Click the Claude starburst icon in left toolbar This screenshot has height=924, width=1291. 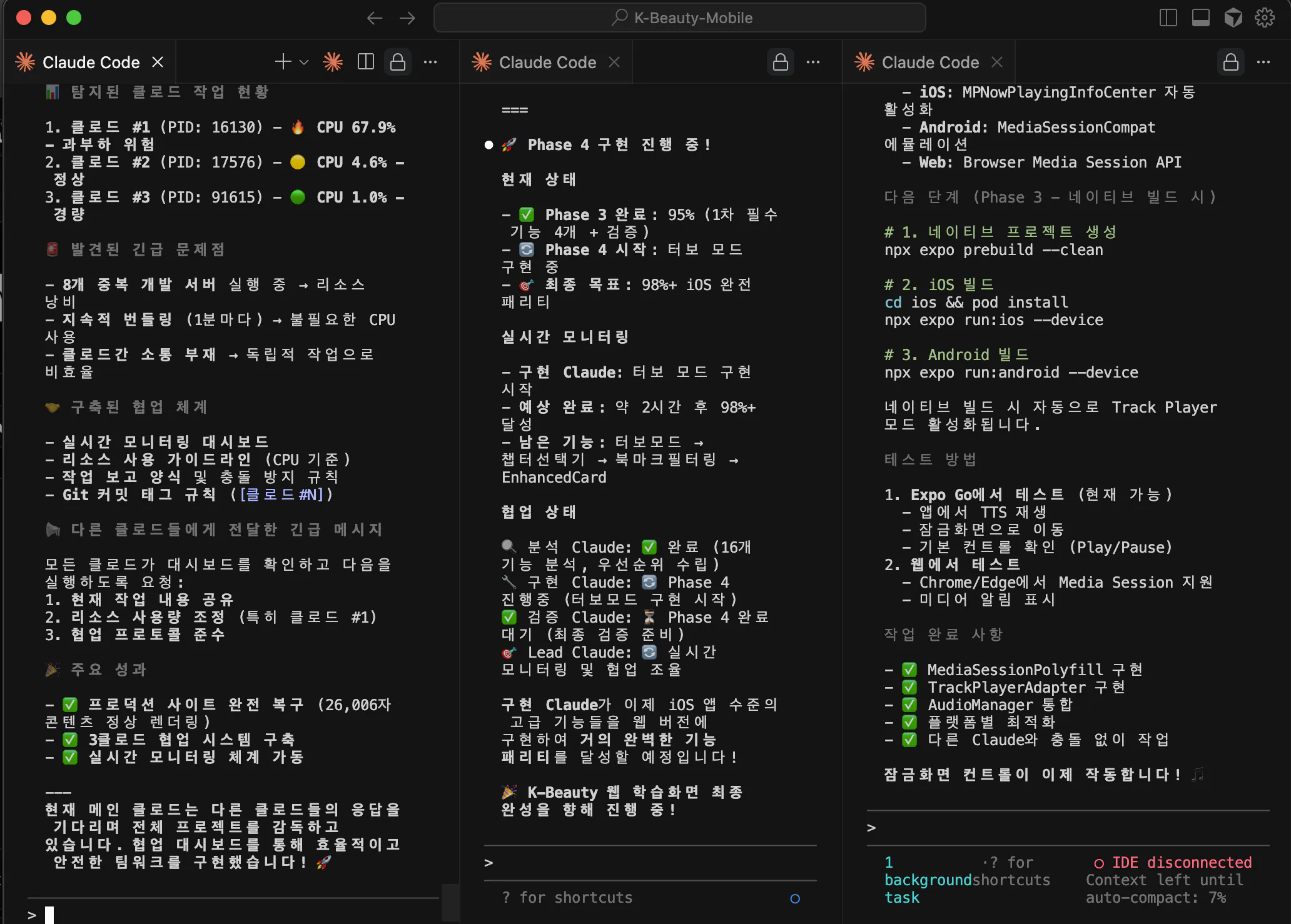333,62
